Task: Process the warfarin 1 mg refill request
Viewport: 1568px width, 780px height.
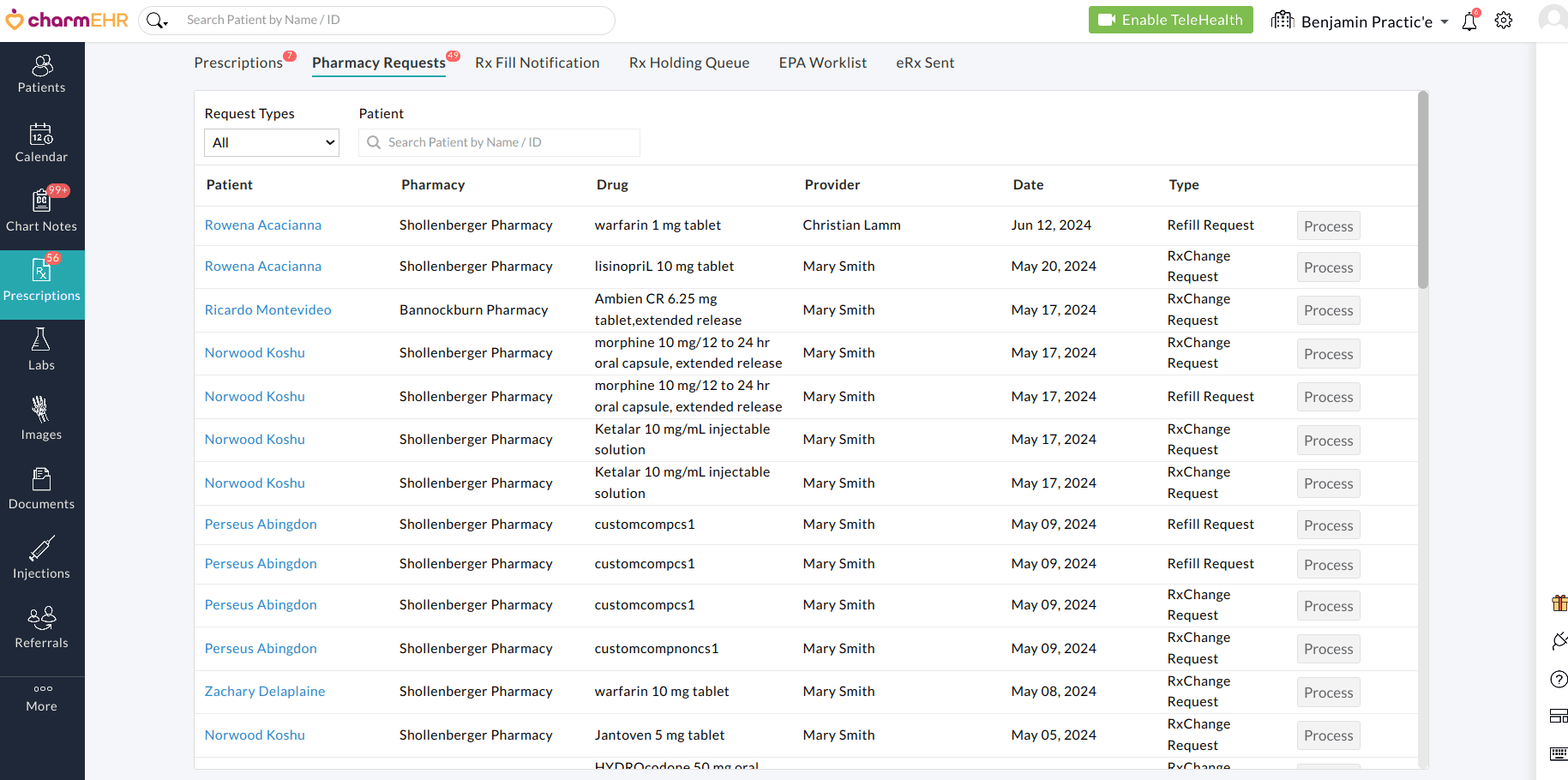Action: [1328, 226]
